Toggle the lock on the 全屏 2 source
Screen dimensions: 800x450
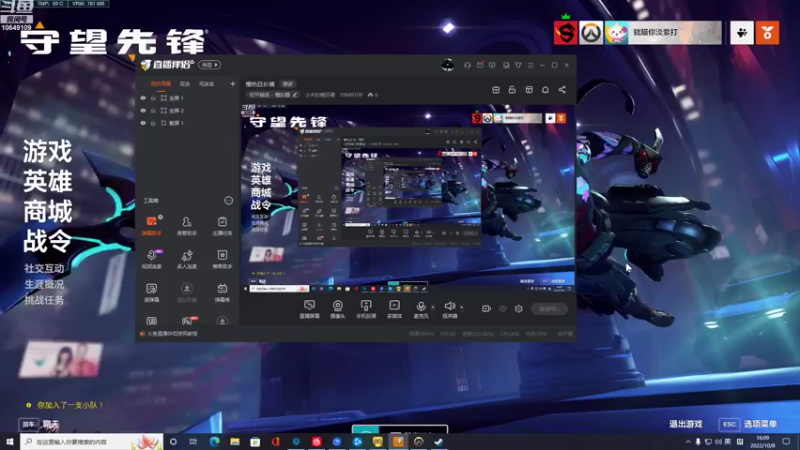(x=153, y=110)
